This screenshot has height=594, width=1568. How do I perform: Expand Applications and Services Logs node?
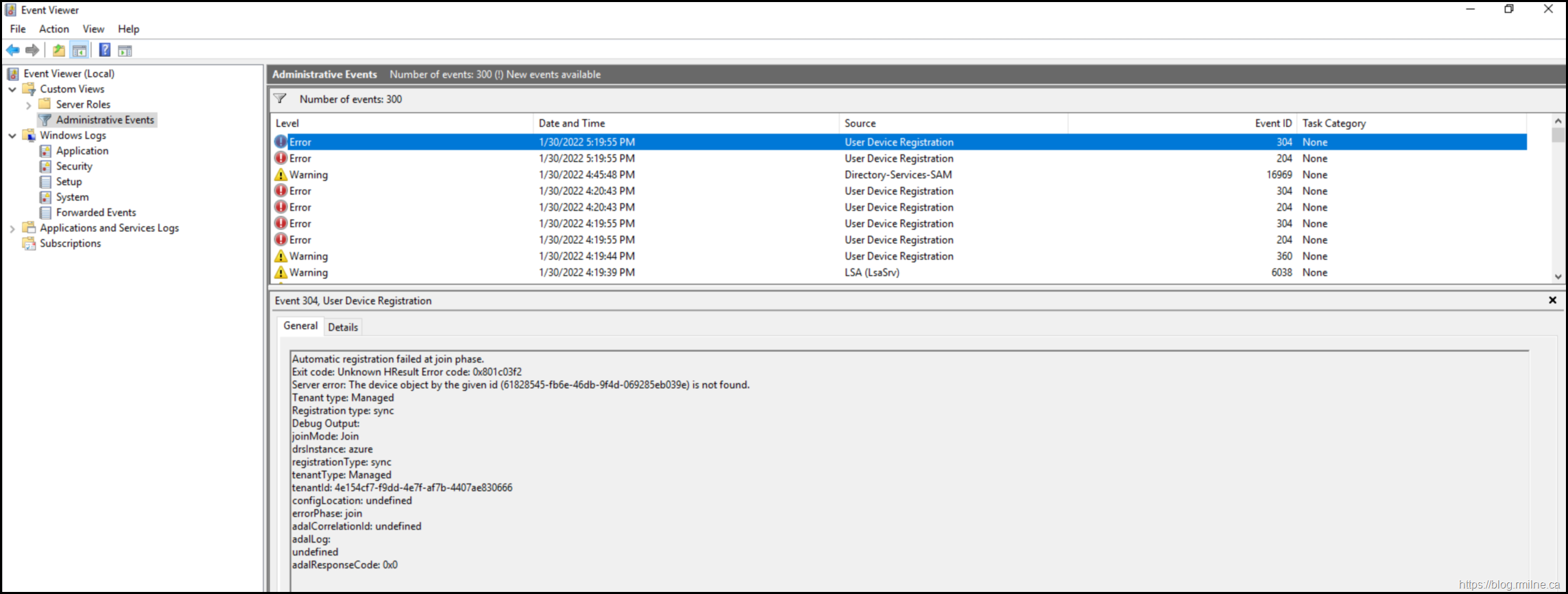[12, 228]
